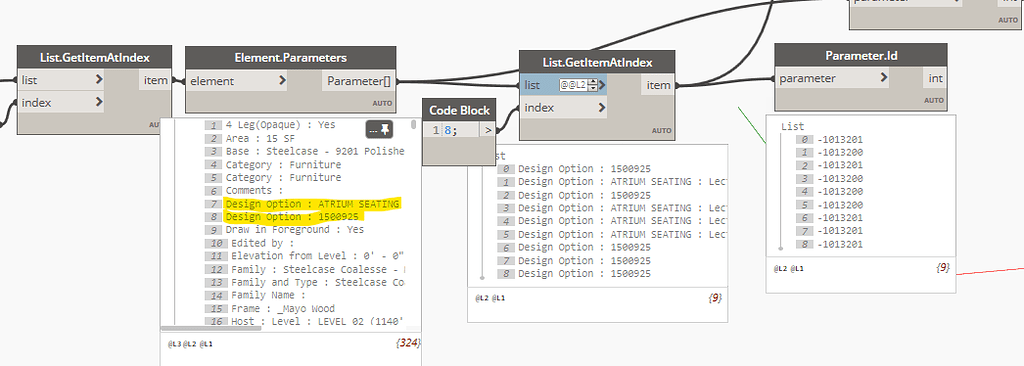Click the int output port of Parameter.Id

[935, 78]
